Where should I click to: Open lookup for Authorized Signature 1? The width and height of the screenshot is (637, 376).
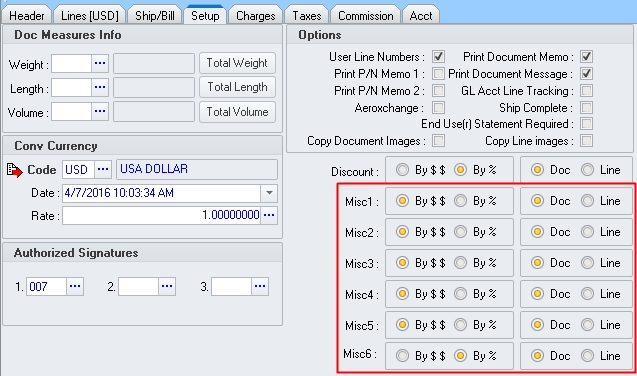75,286
